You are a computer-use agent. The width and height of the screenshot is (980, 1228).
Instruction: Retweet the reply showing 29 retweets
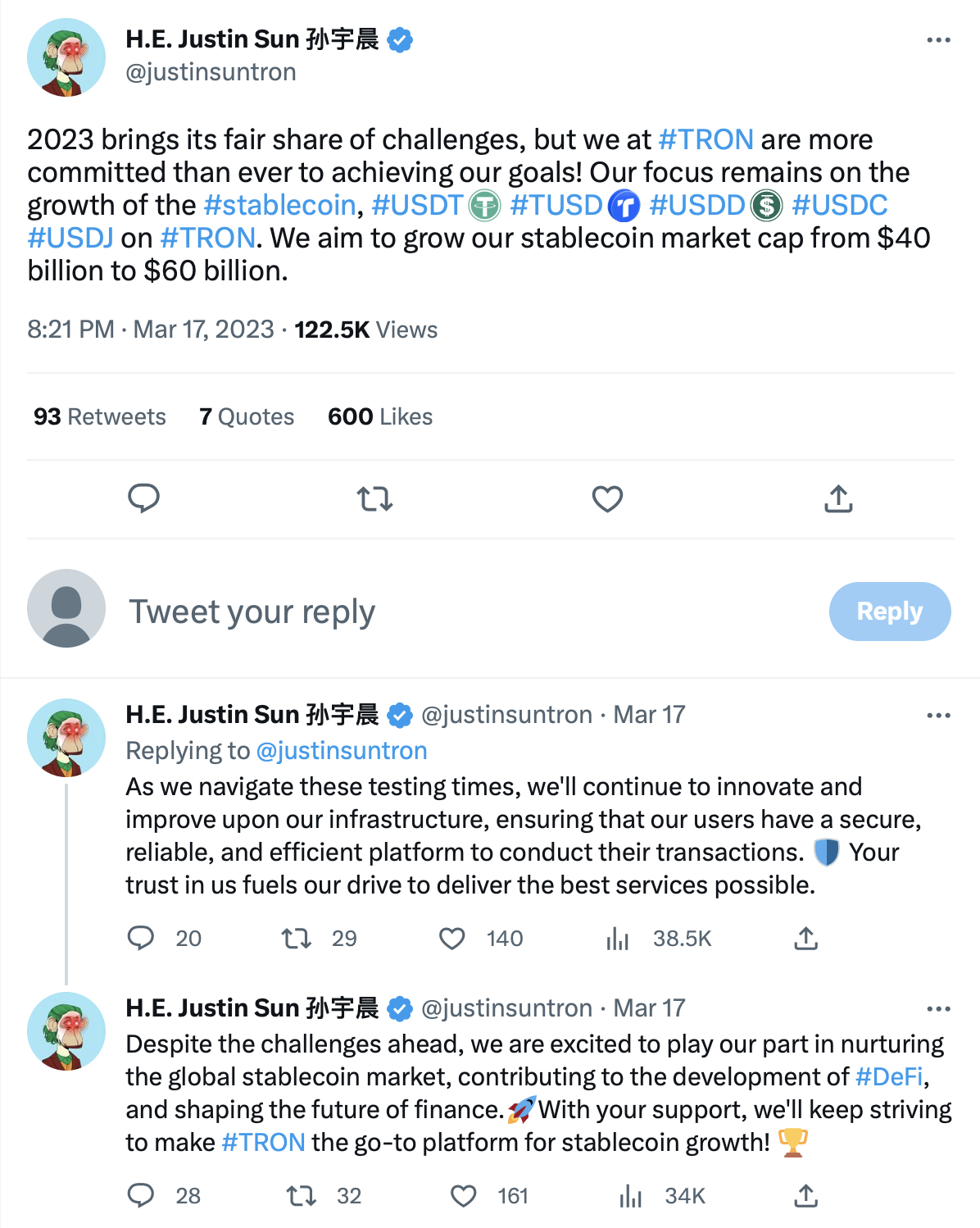tap(296, 939)
